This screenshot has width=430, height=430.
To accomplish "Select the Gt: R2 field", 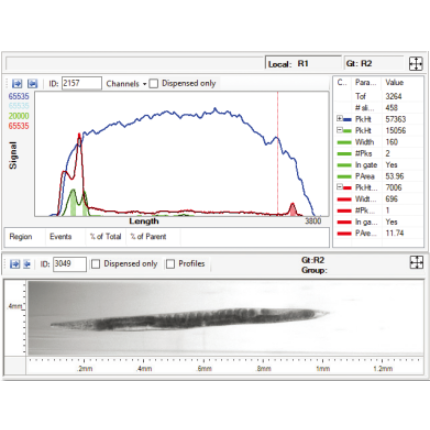I will [374, 63].
